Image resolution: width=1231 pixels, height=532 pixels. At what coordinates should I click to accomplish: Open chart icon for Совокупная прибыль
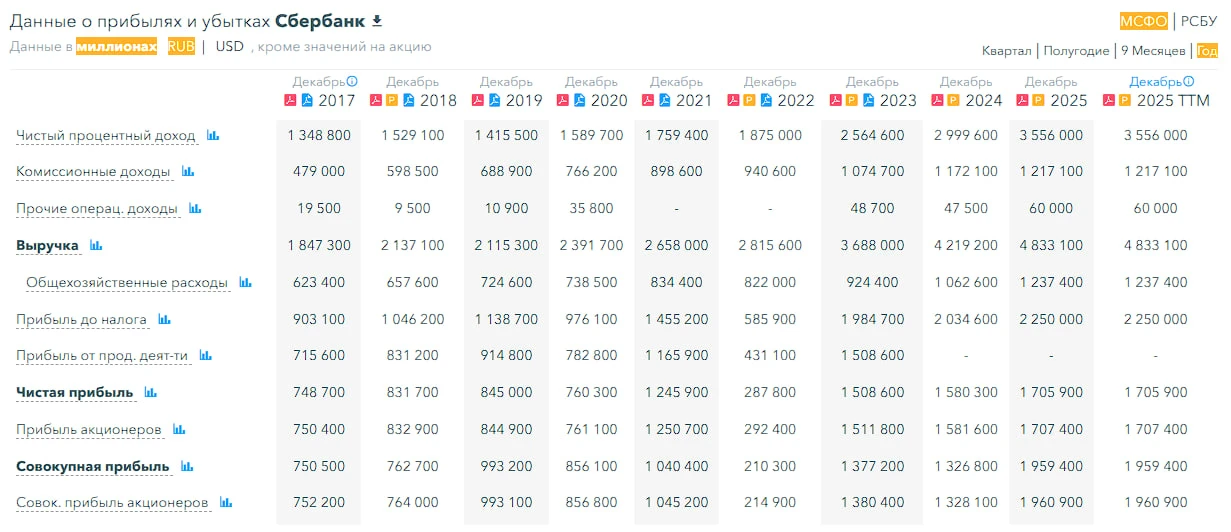coord(186,466)
